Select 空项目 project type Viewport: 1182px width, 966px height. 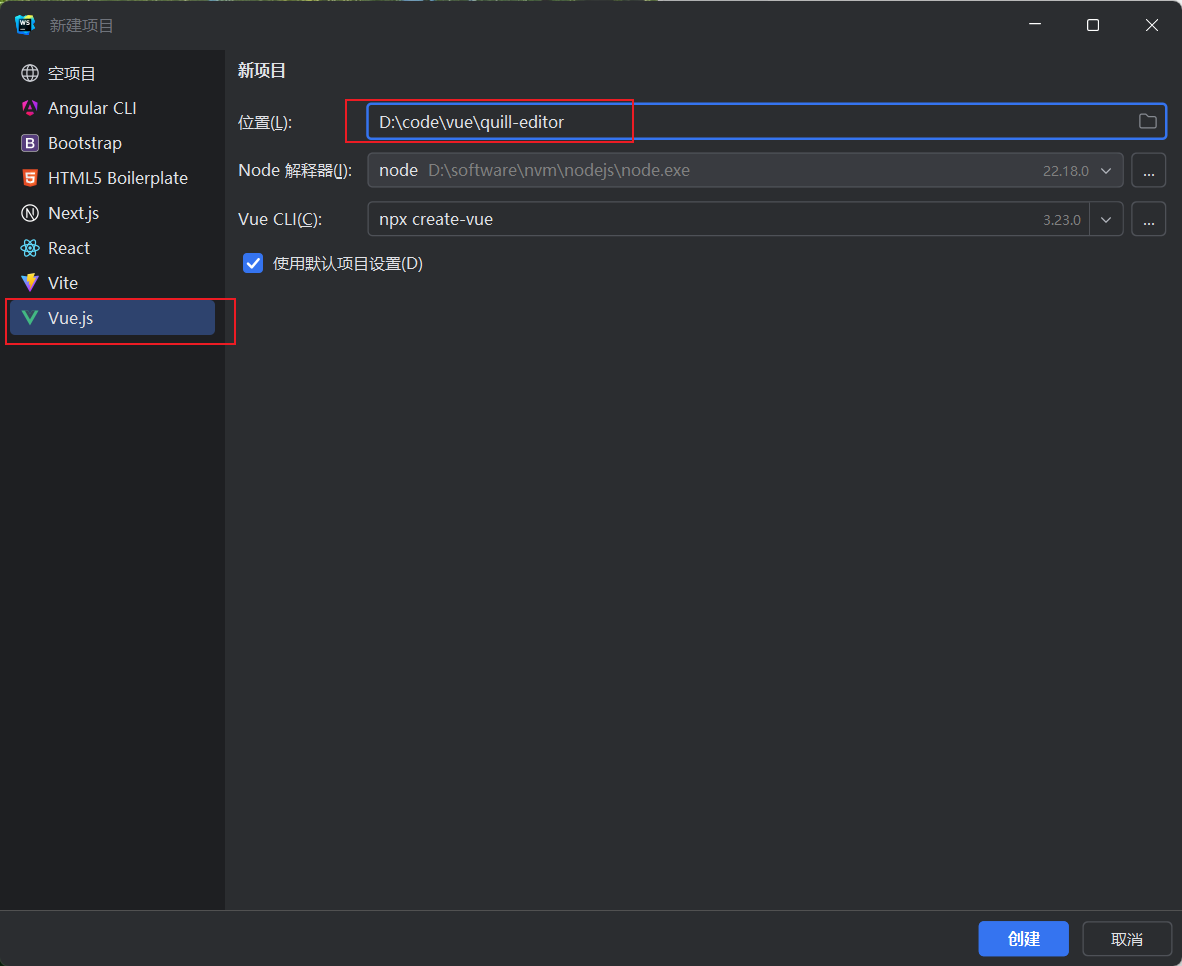click(x=112, y=73)
